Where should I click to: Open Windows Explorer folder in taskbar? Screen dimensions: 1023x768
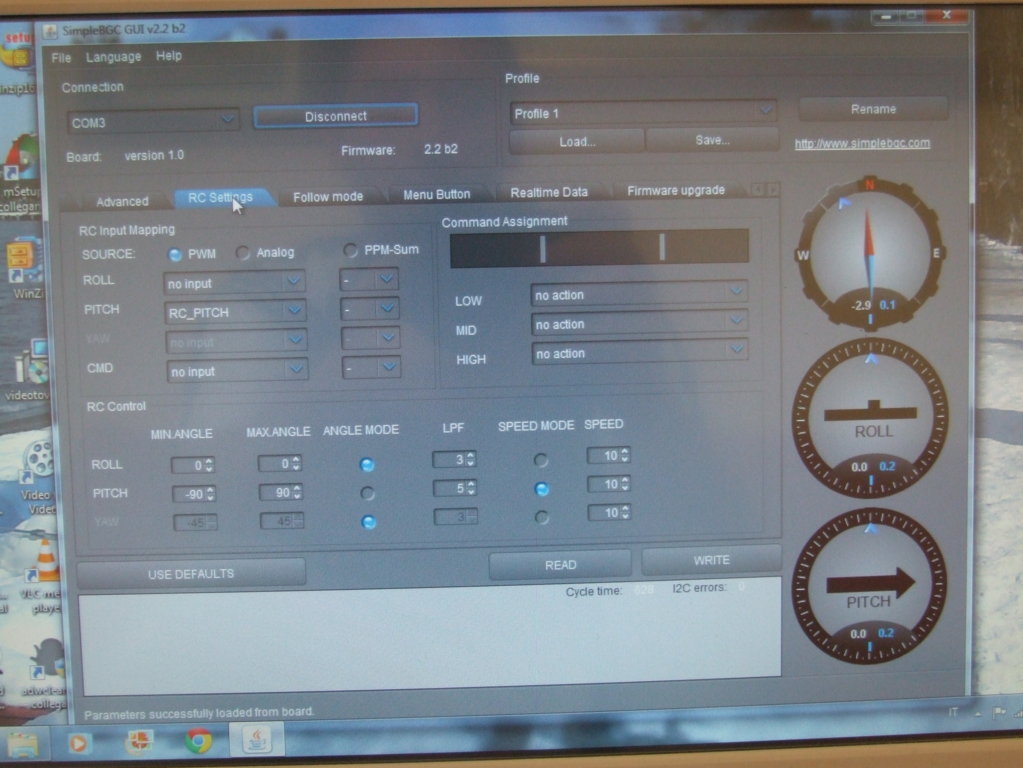(x=22, y=743)
